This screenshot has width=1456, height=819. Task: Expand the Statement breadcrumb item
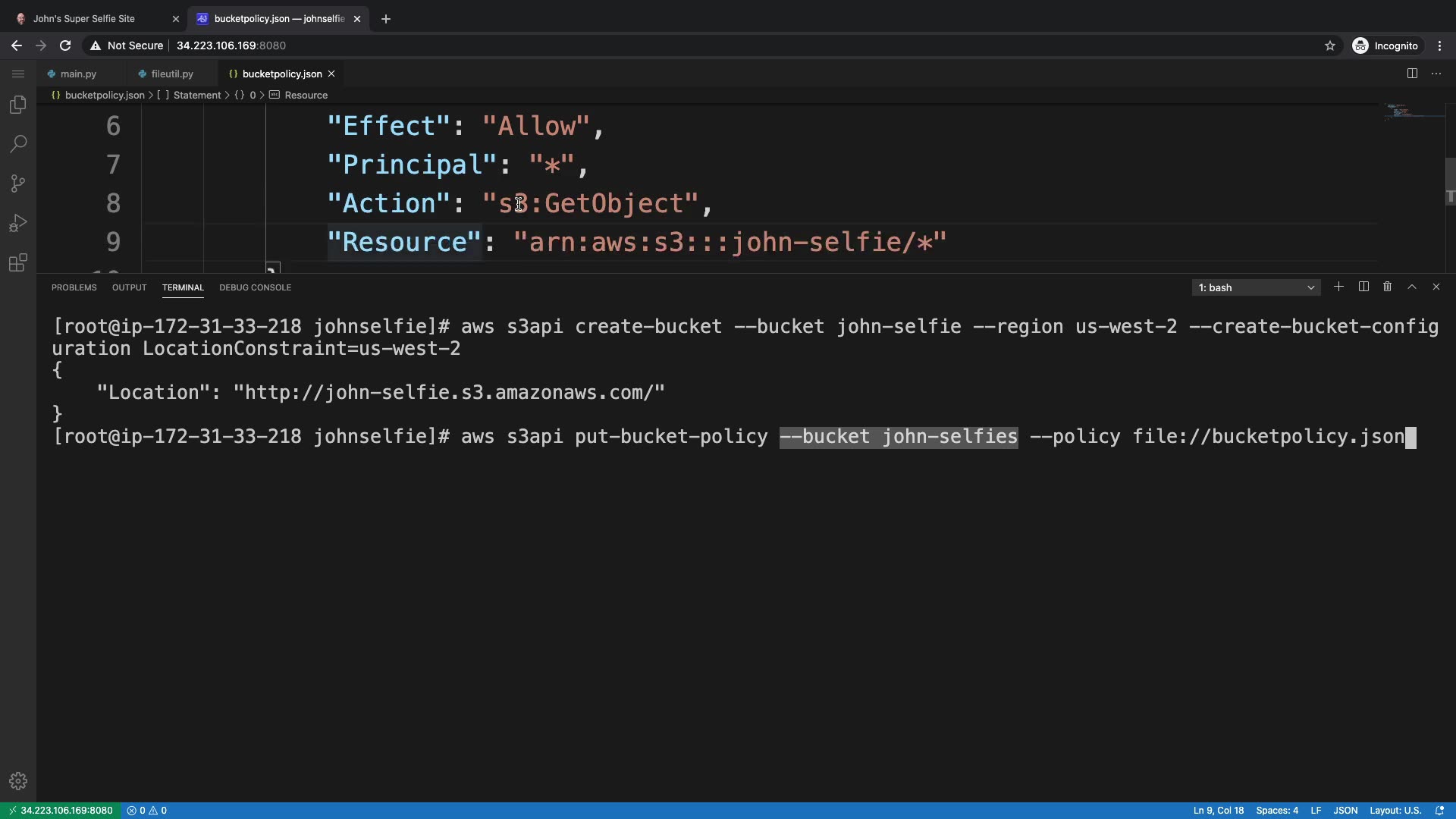[196, 95]
